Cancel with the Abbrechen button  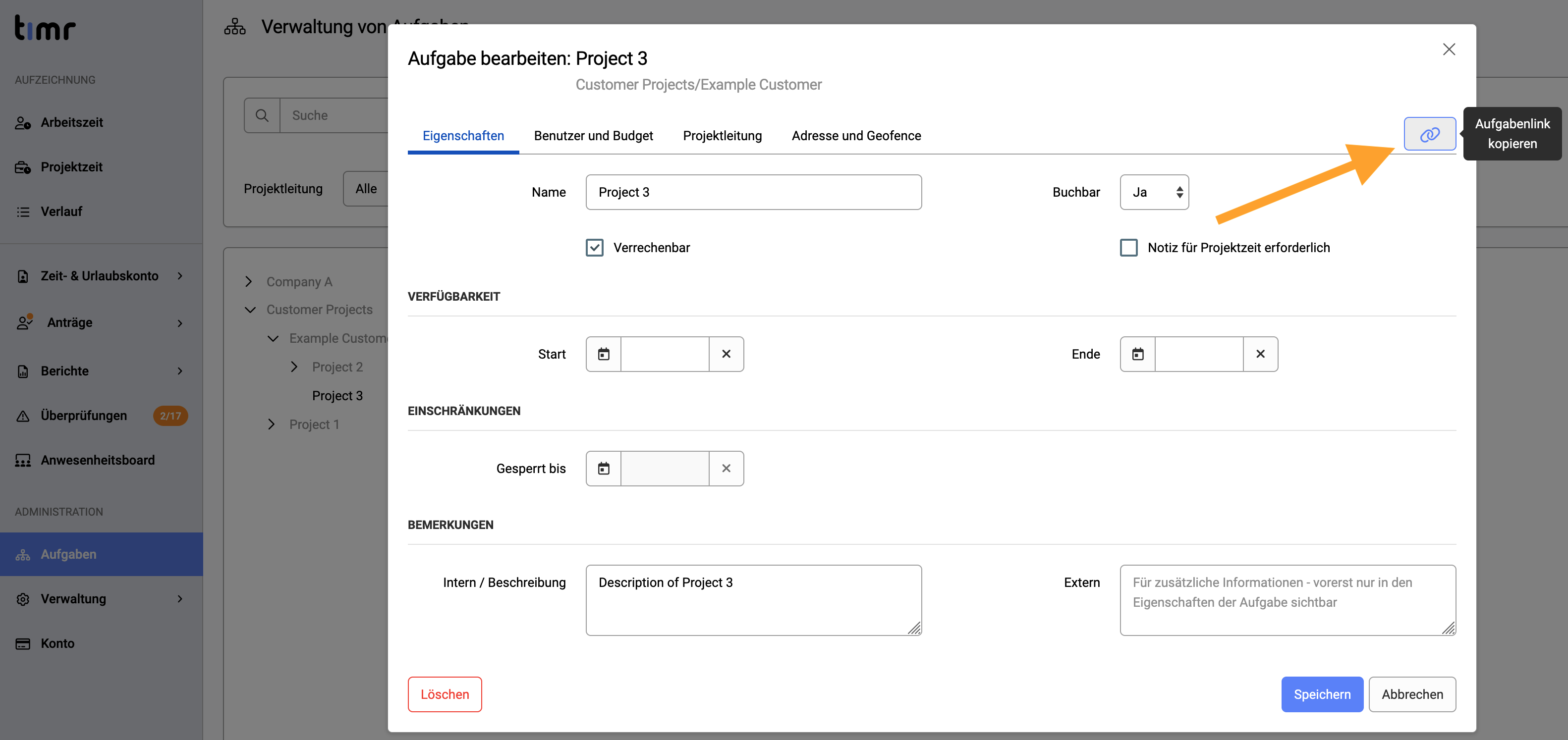(1412, 694)
